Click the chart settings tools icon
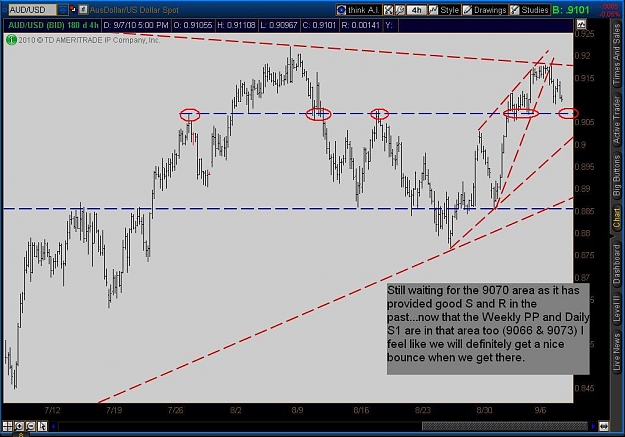The height and width of the screenshot is (437, 625). (388, 10)
